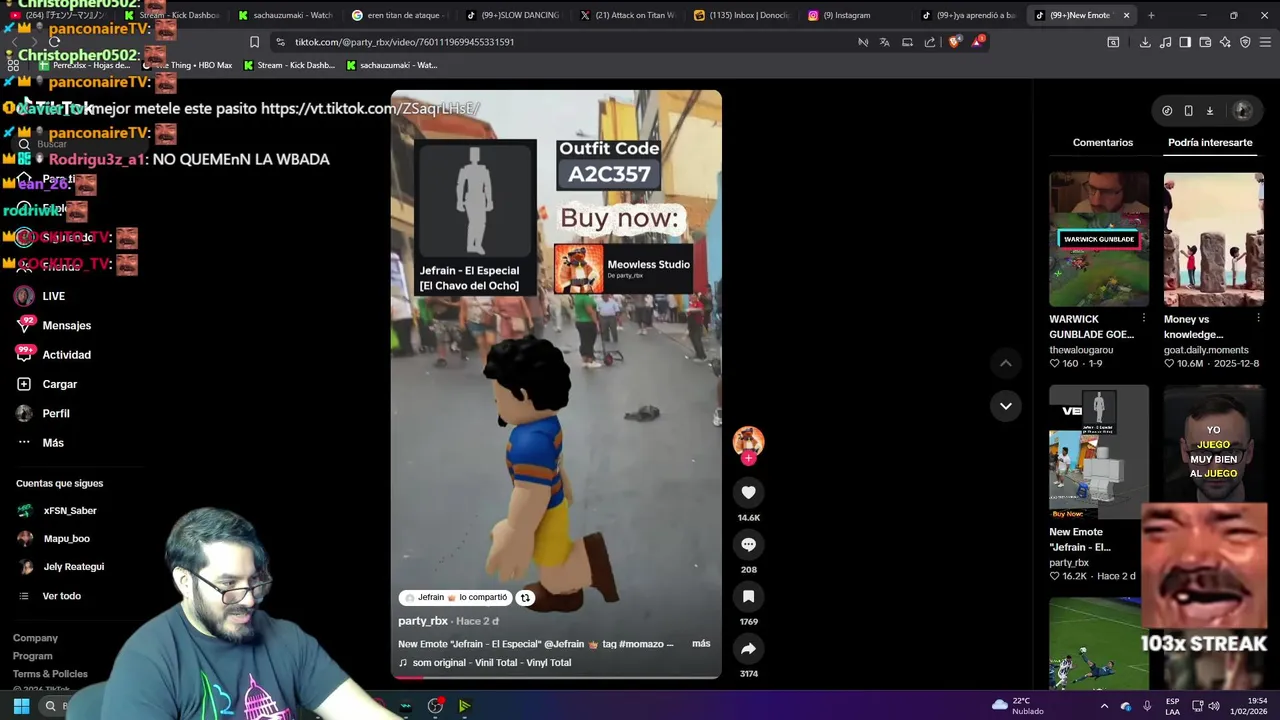The width and height of the screenshot is (1280, 720).
Task: Open the party_rbx profile name under the video
Action: pos(423,621)
